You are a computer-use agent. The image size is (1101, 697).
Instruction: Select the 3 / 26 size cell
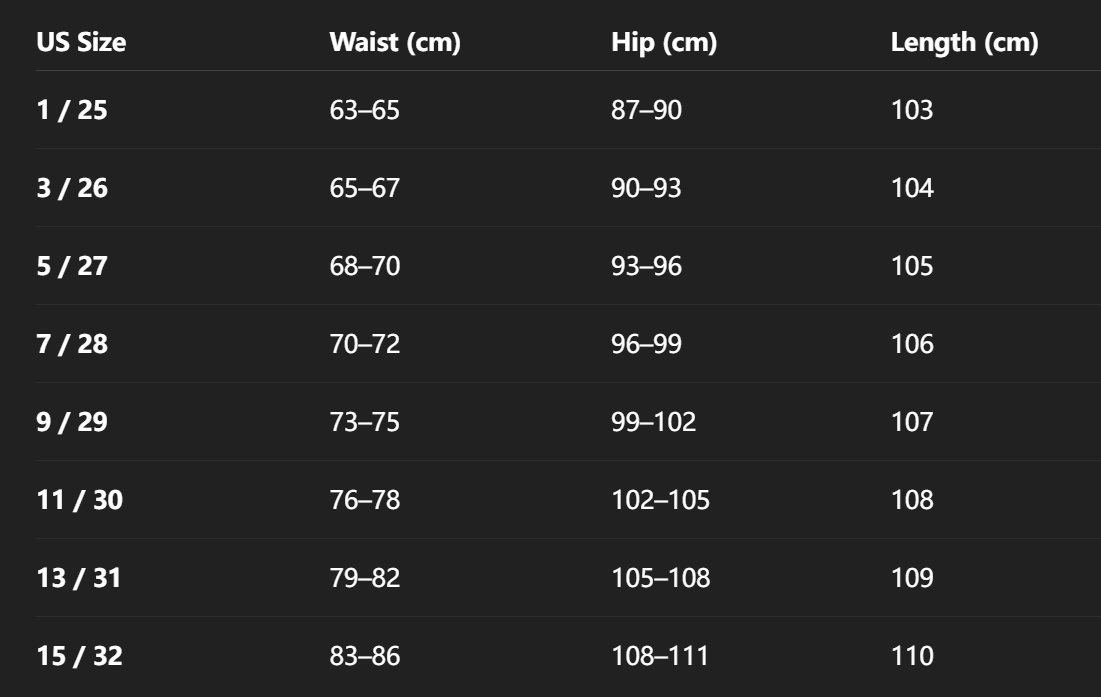(x=72, y=188)
